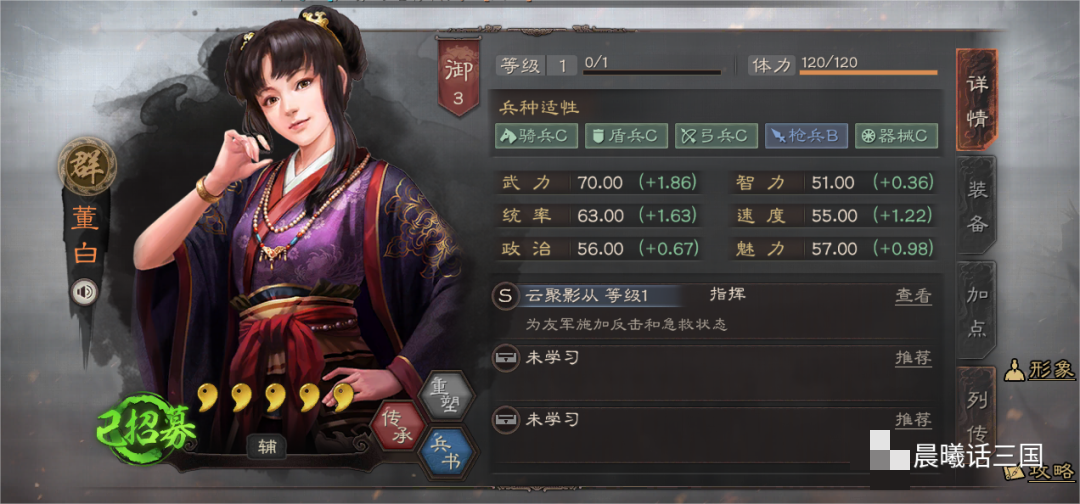The width and height of the screenshot is (1080, 504).
Task: Tap the 群 faction emblem
Action: (87, 165)
